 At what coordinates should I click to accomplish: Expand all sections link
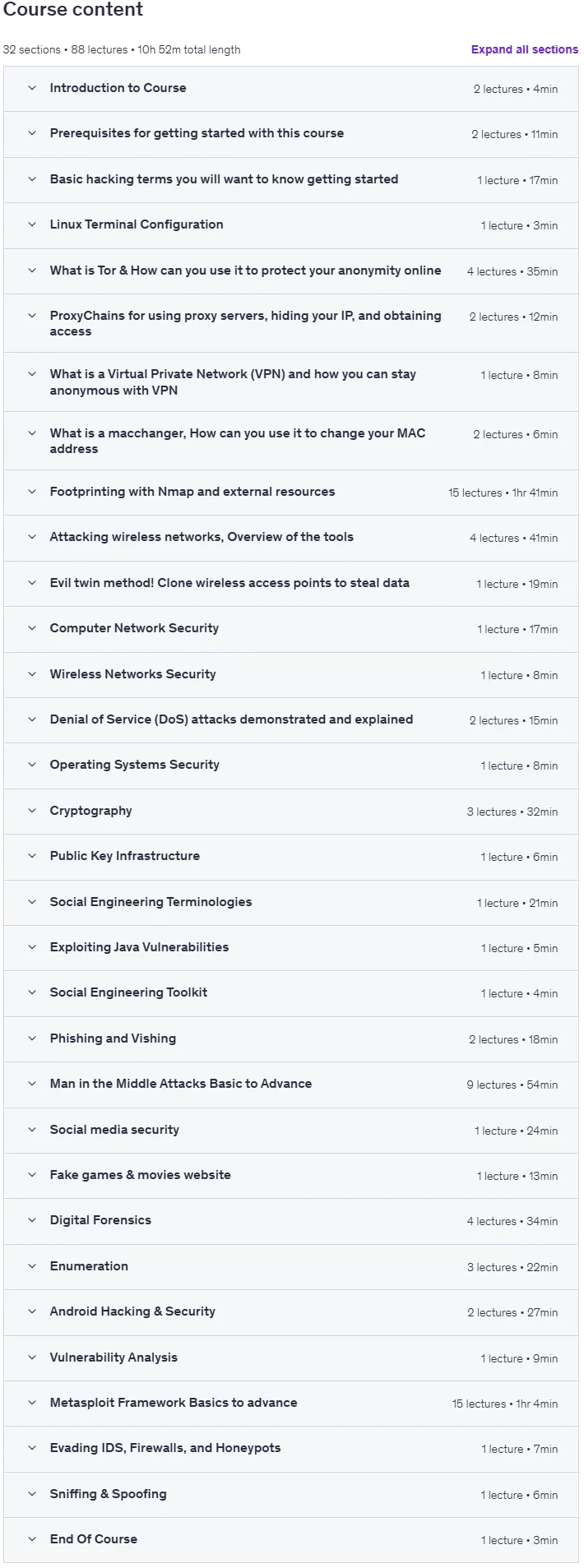524,49
